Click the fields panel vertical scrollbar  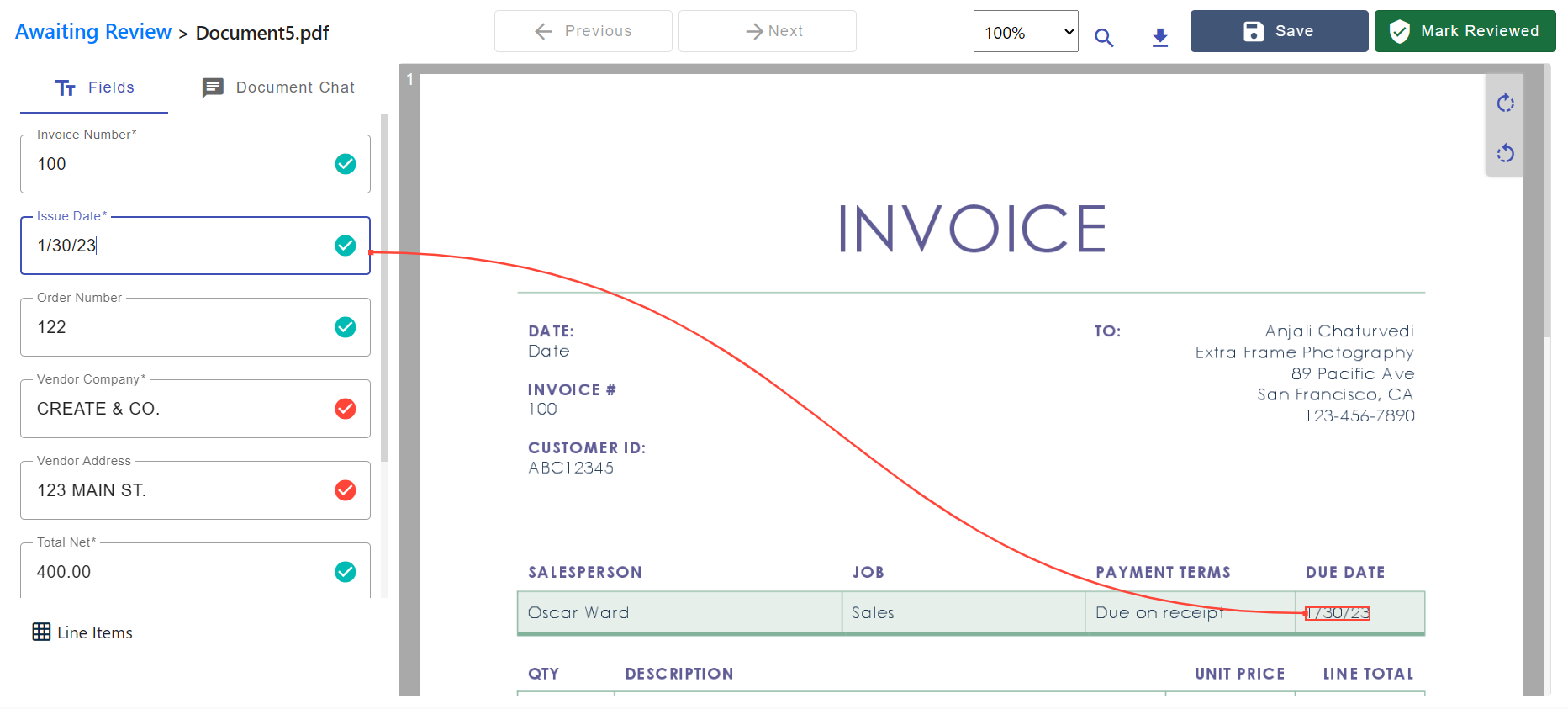coord(384,286)
